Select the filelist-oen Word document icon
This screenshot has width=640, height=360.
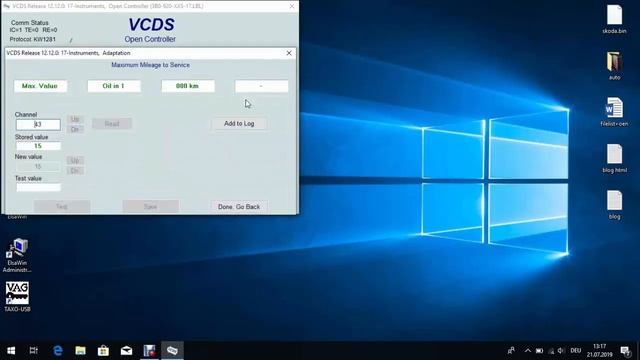(x=614, y=112)
